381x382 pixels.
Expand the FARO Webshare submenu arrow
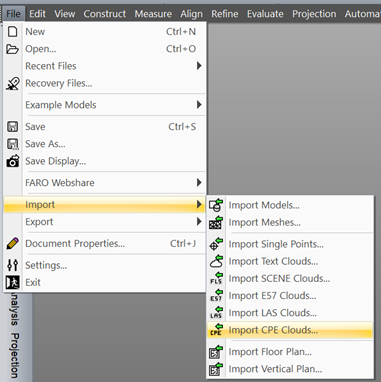pyautogui.click(x=199, y=183)
